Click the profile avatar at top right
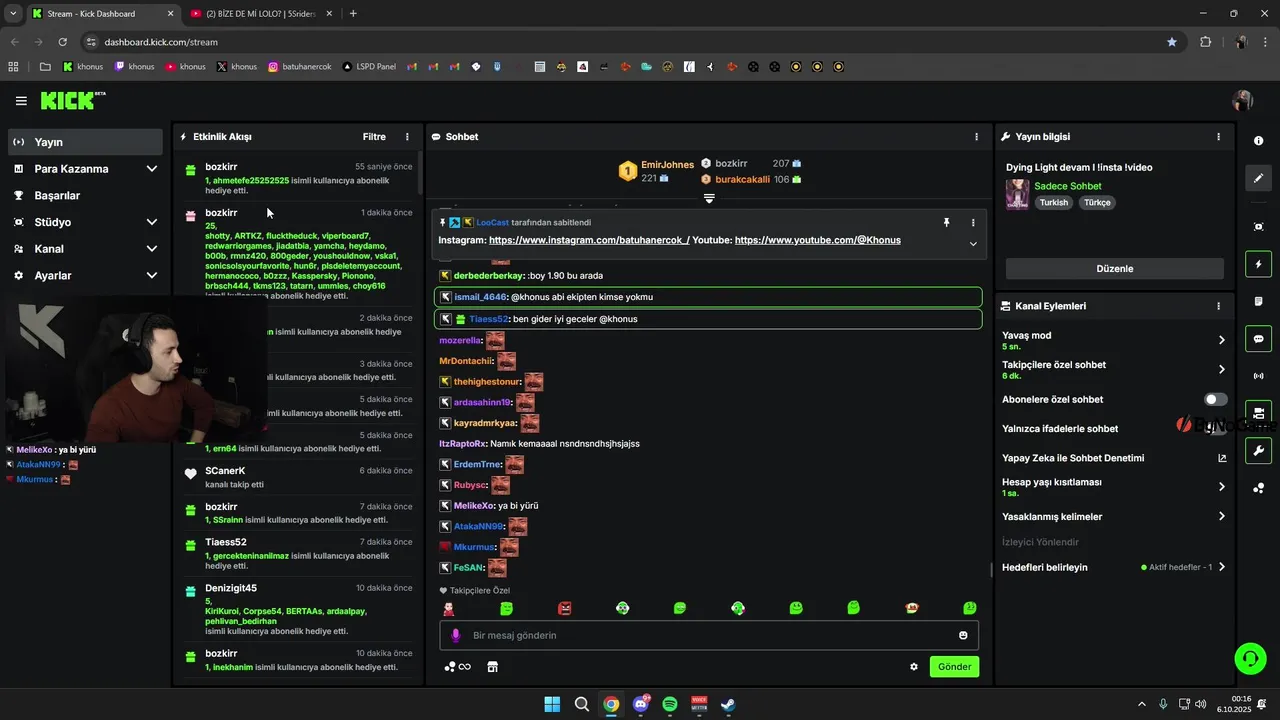Image resolution: width=1280 pixels, height=720 pixels. pos(1243,101)
